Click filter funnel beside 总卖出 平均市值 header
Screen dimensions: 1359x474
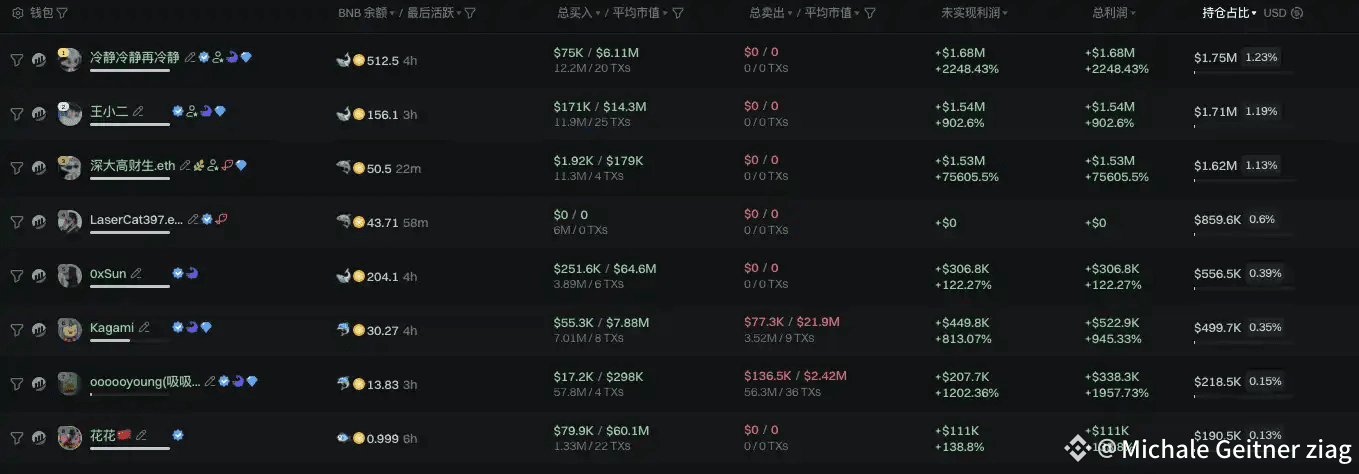click(x=870, y=13)
